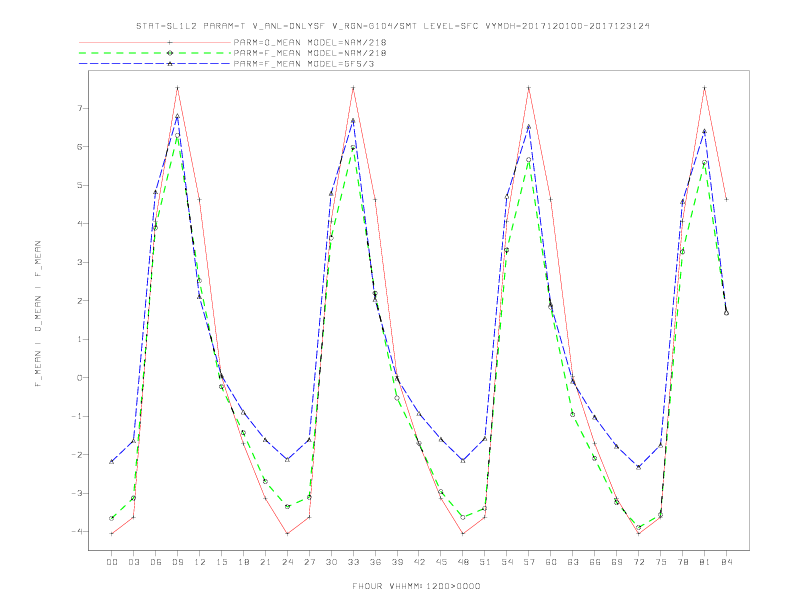Click x-axis tick label 60
The height and width of the screenshot is (612, 792).
[x=551, y=562]
